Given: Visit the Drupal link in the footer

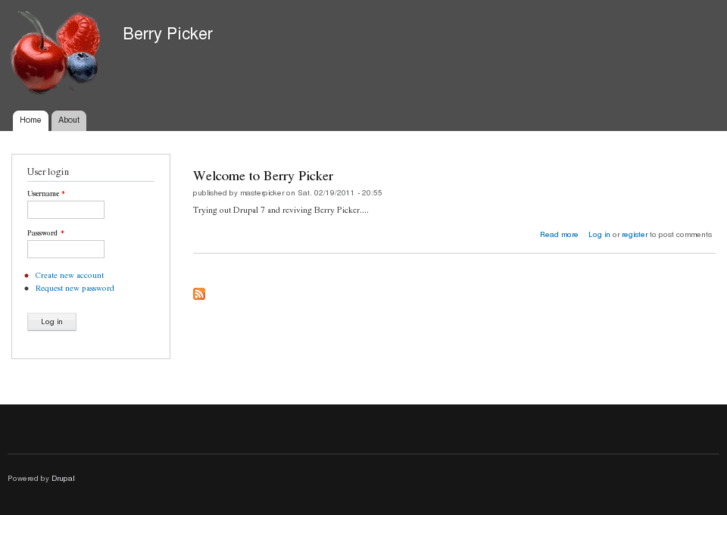Looking at the screenshot, I should pyautogui.click(x=63, y=478).
